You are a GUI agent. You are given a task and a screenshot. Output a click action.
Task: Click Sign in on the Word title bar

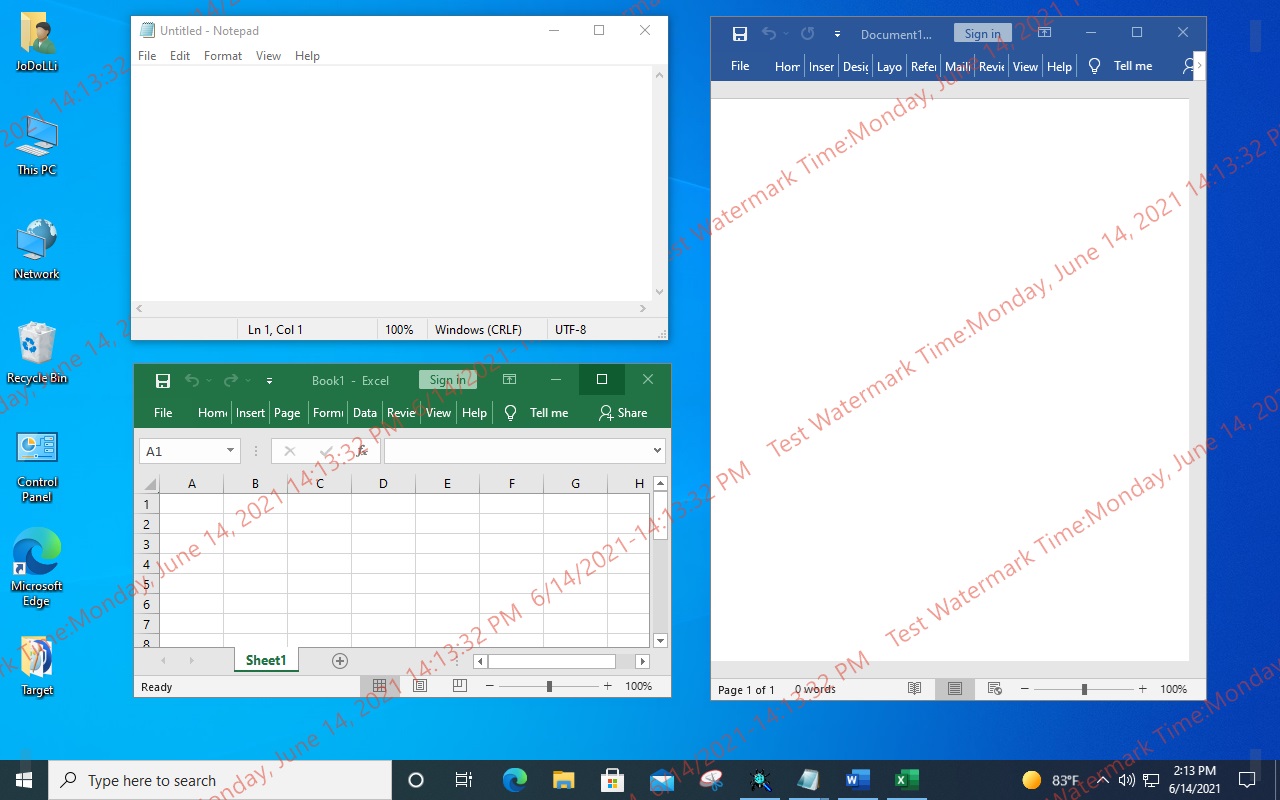point(981,32)
